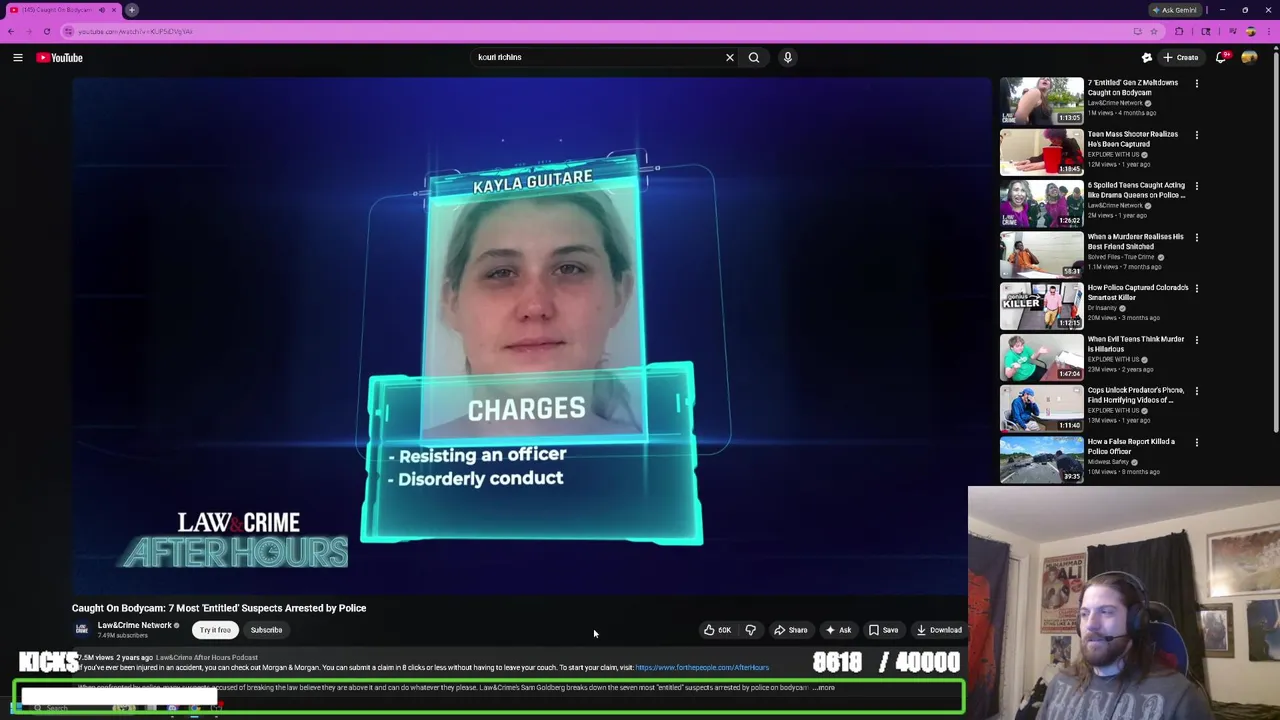Clear the search text with the X icon
Viewport: 1280px width, 720px height.
pyautogui.click(x=730, y=58)
